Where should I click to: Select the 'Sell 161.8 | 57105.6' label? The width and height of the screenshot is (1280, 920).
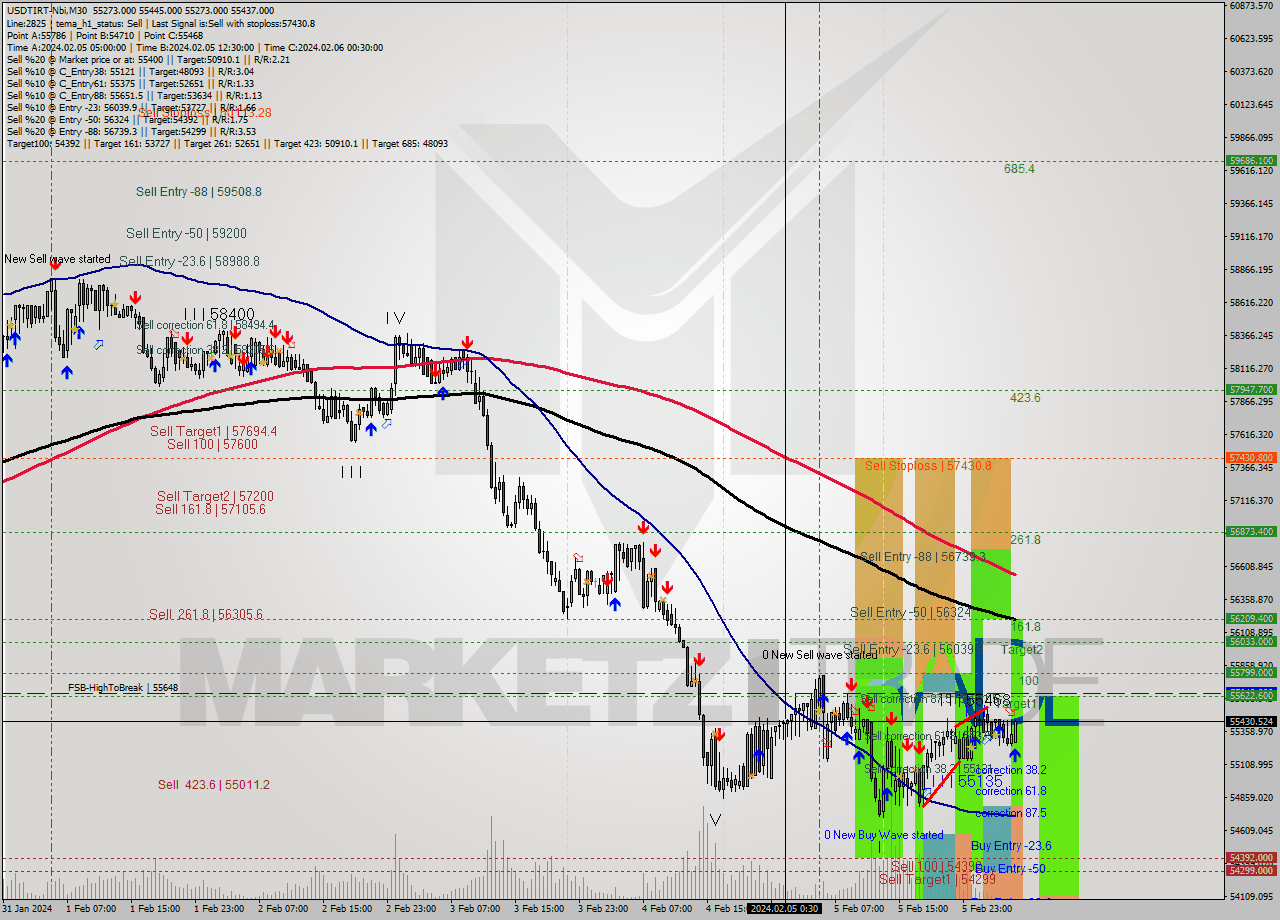210,509
